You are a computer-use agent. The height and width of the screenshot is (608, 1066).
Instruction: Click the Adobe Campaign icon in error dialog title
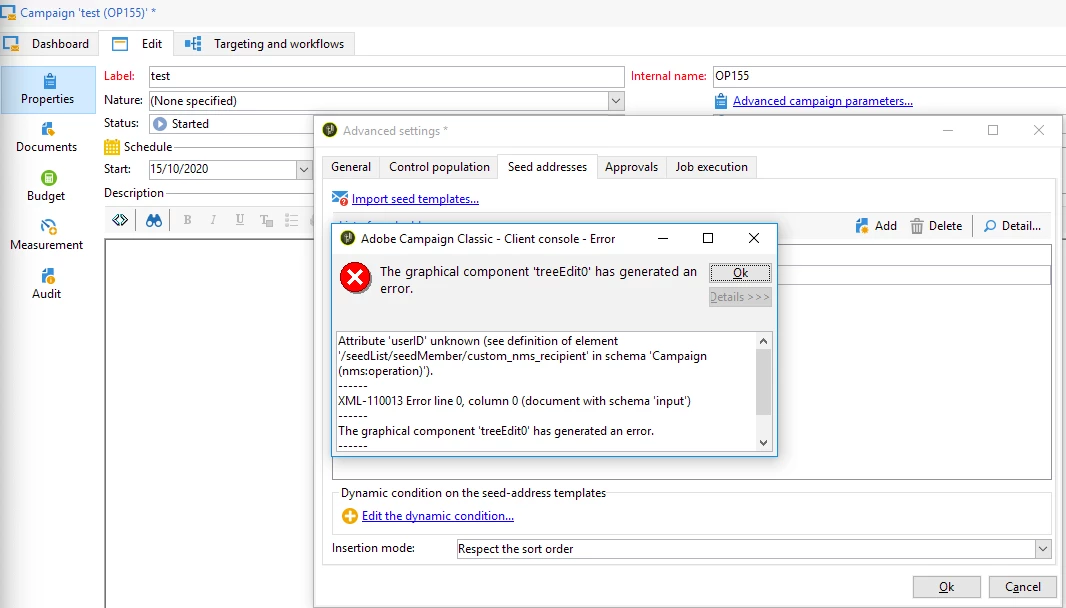pos(348,238)
